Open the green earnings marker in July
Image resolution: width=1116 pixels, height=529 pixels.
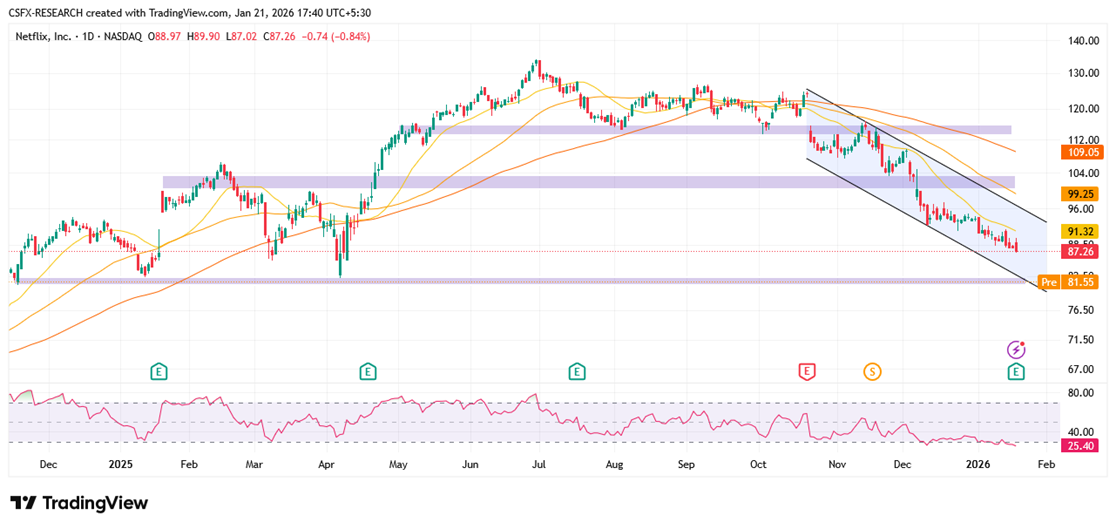point(576,372)
